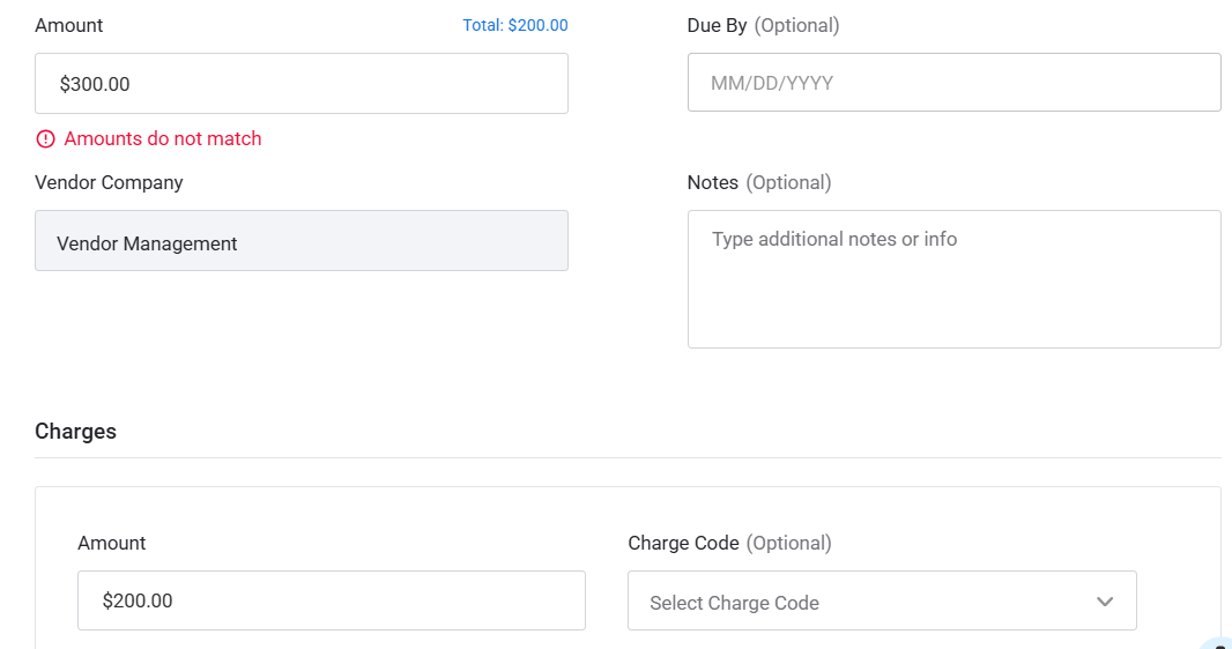Click the Notes (Optional) label
Screen dimensions: 1232x649
coord(758,182)
